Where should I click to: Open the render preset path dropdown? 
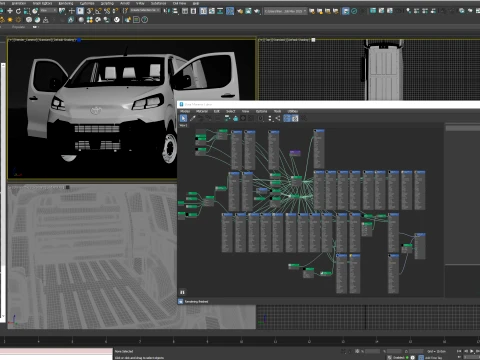[285, 11]
